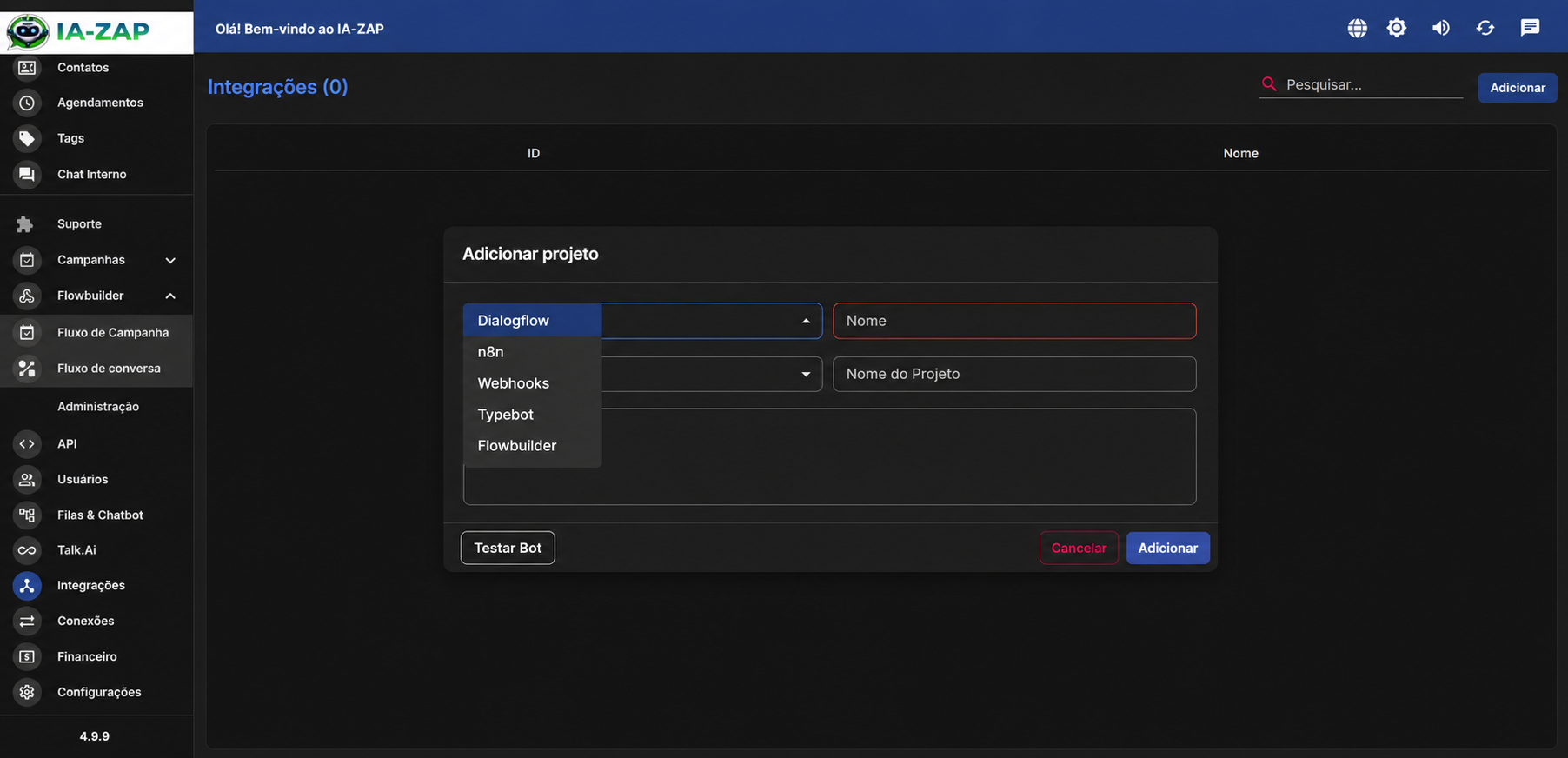The image size is (1568, 758).
Task: Choose Webhooks in the dropdown list
Action: point(532,383)
